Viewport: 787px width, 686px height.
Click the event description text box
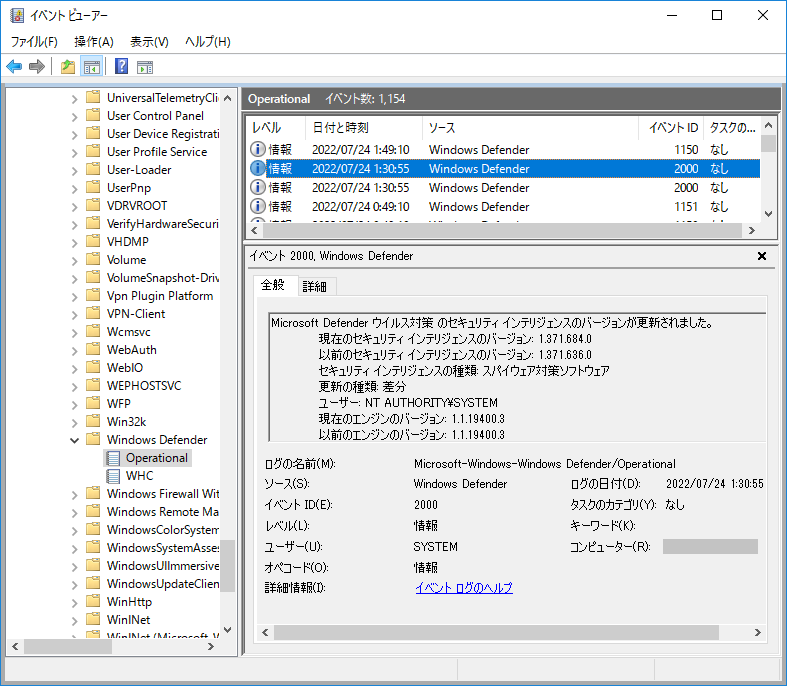pyautogui.click(x=517, y=377)
